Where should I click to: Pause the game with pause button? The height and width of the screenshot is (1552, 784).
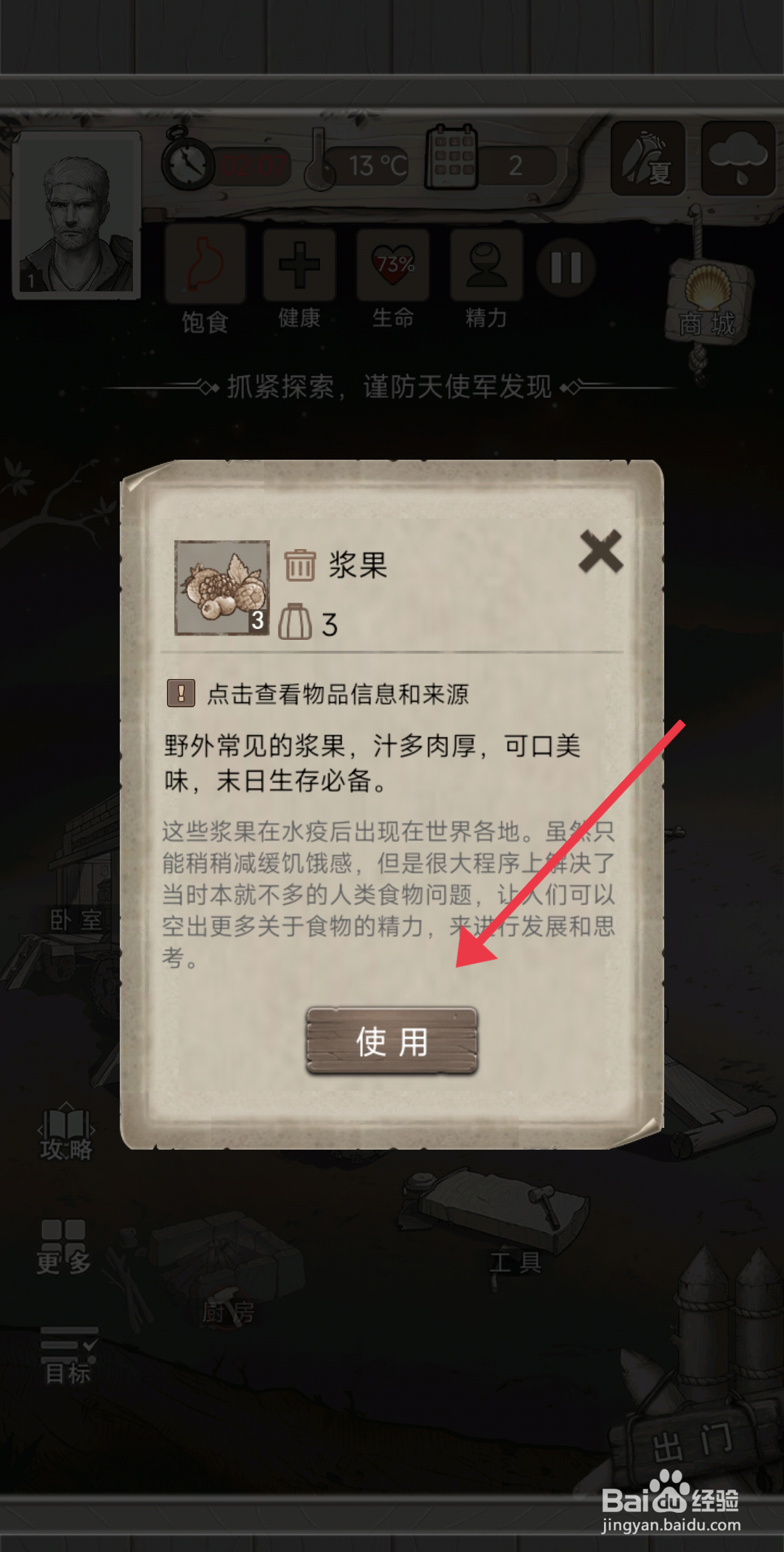(x=565, y=267)
